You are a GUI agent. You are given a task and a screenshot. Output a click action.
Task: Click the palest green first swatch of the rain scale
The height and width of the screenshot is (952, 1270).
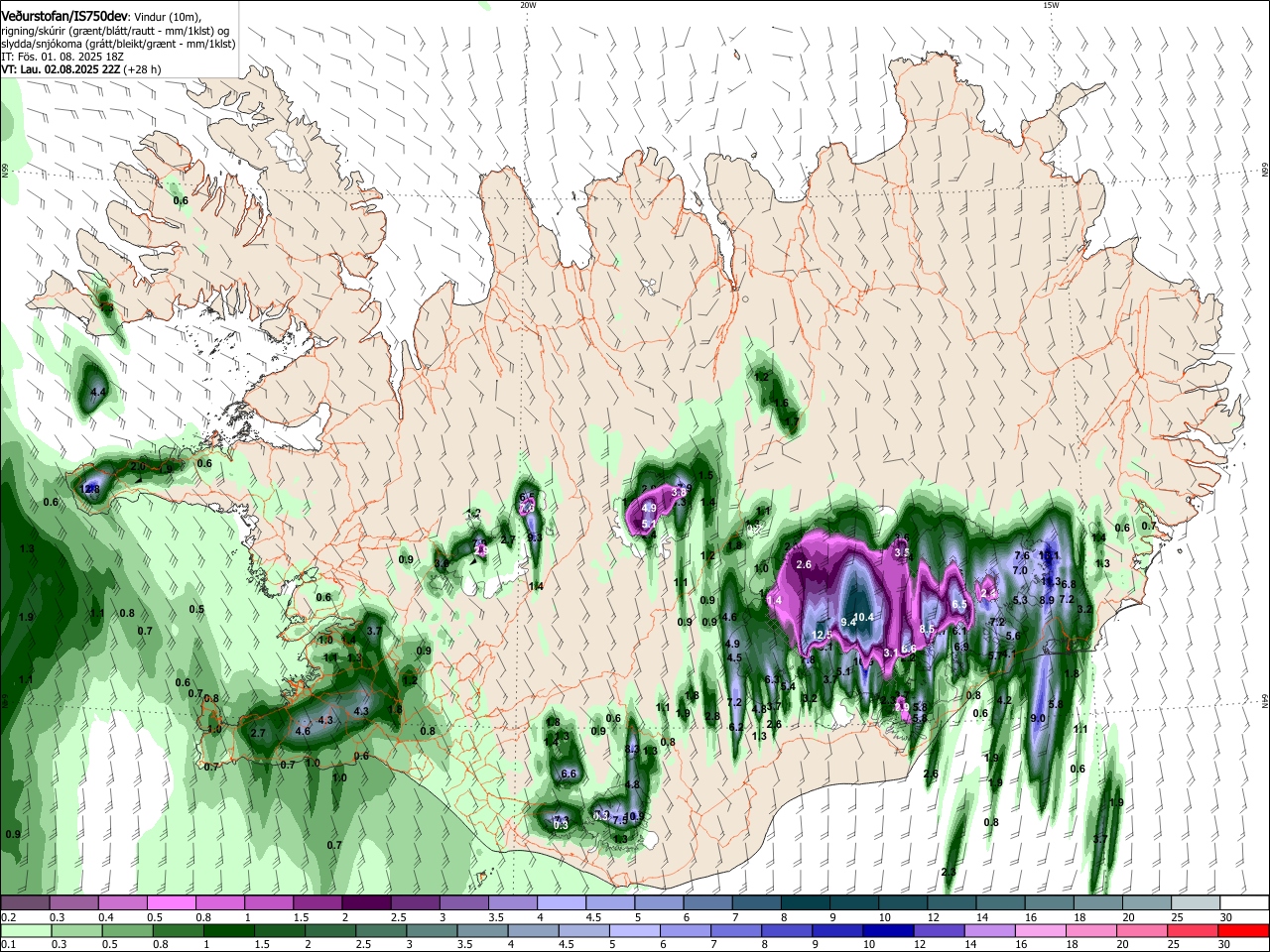coord(25,930)
